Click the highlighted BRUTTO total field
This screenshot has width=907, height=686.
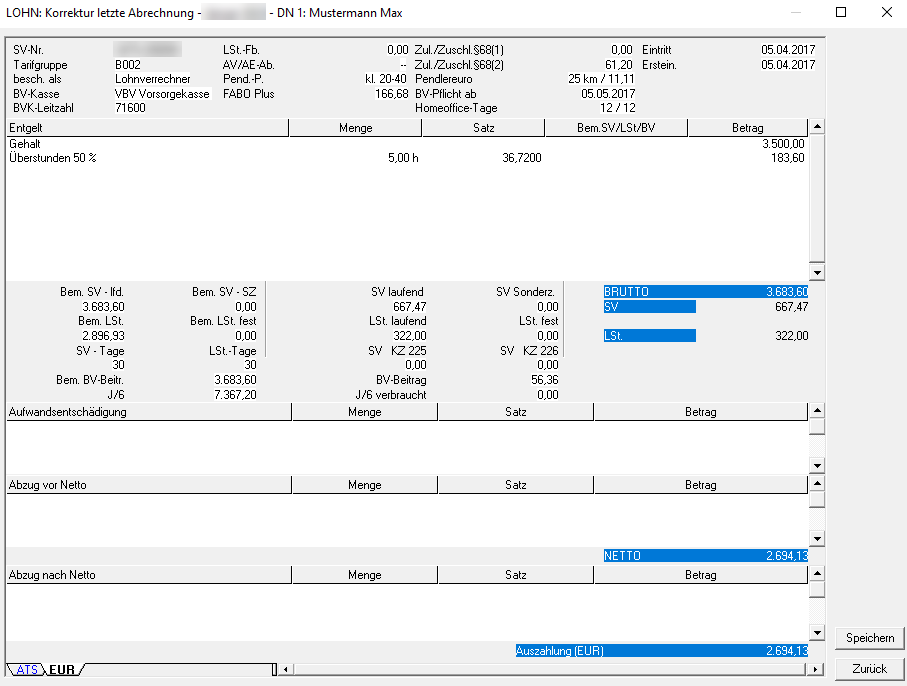[x=706, y=291]
